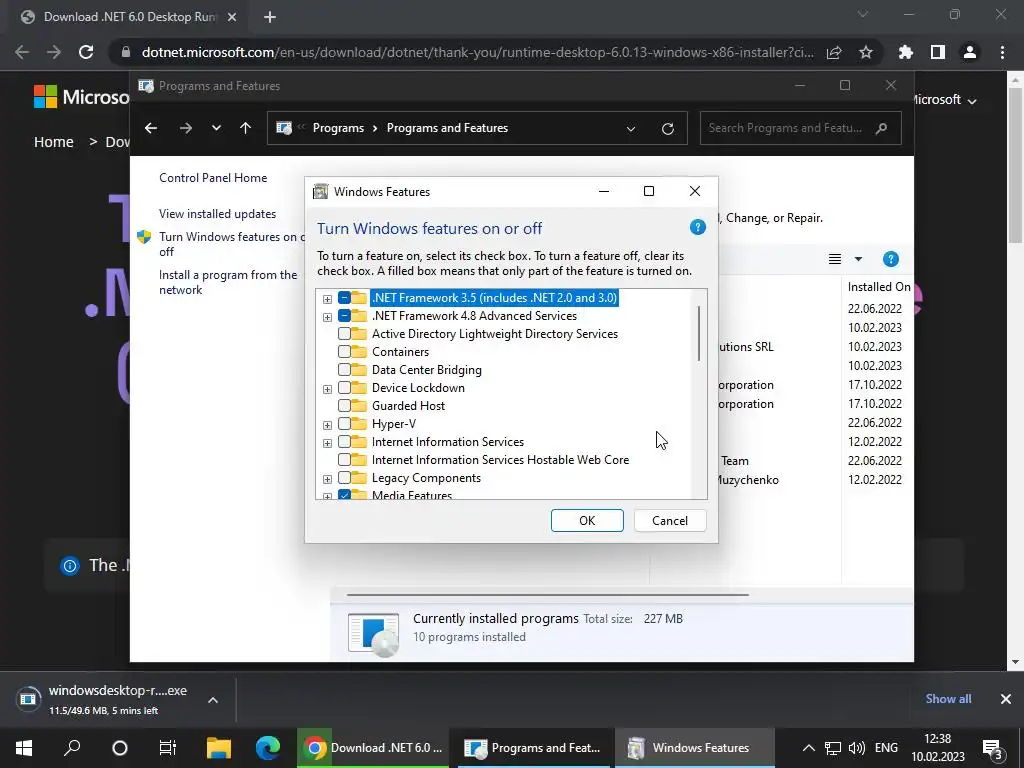The height and width of the screenshot is (768, 1024).
Task: Confirm with the OK button
Action: click(587, 520)
